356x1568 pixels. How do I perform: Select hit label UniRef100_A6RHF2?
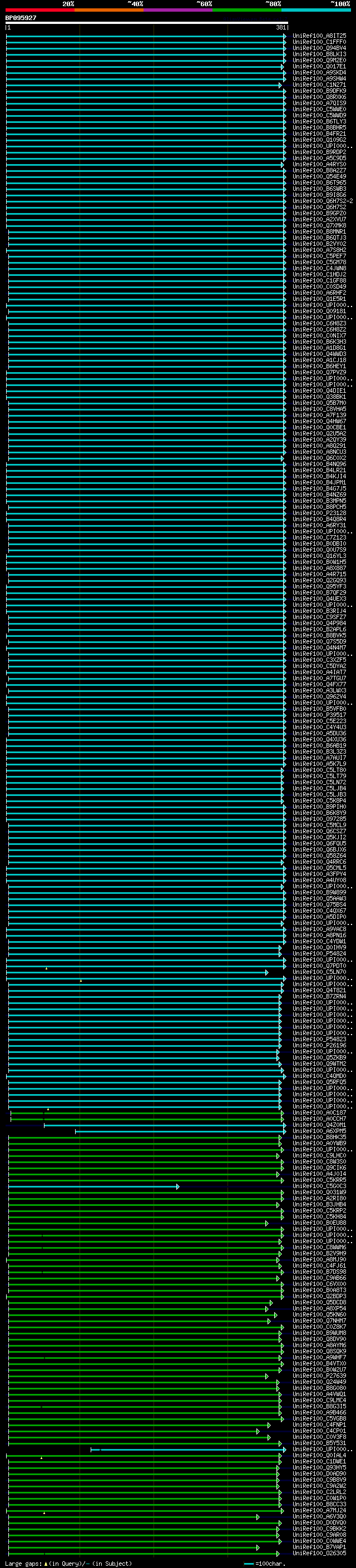319,293
